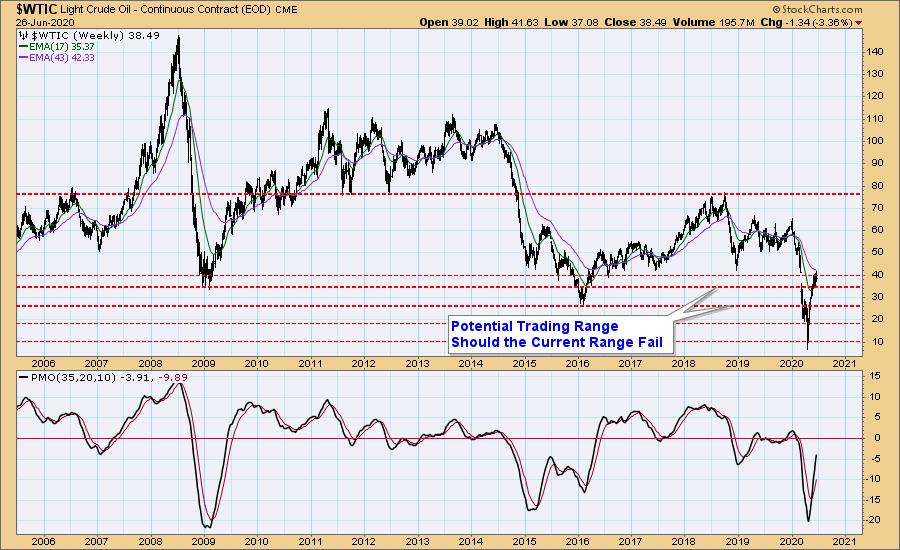
Task: Click 2014 on the price chart time axis
Action: 471,363
